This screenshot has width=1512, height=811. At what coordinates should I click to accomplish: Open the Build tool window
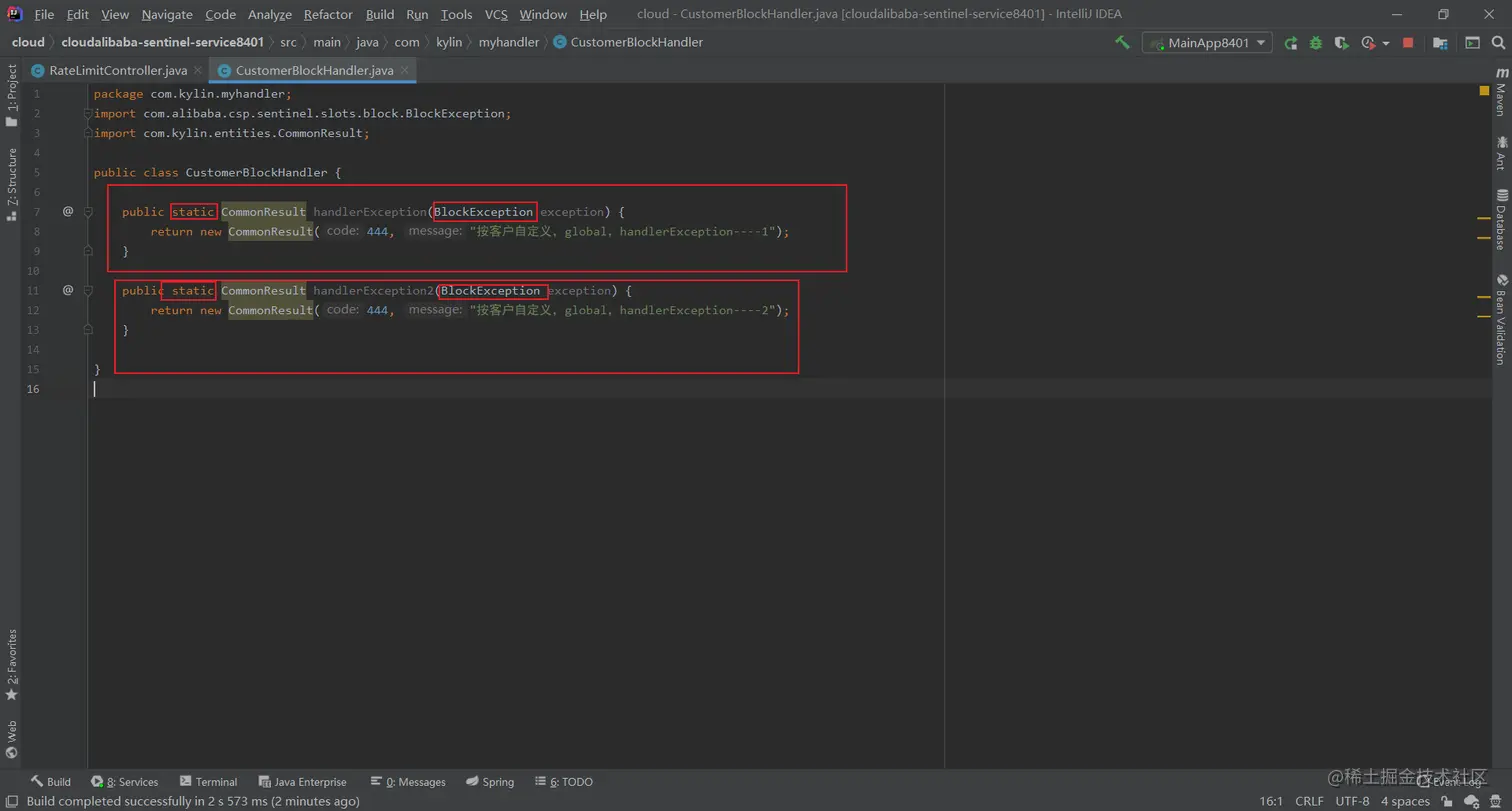coord(50,782)
